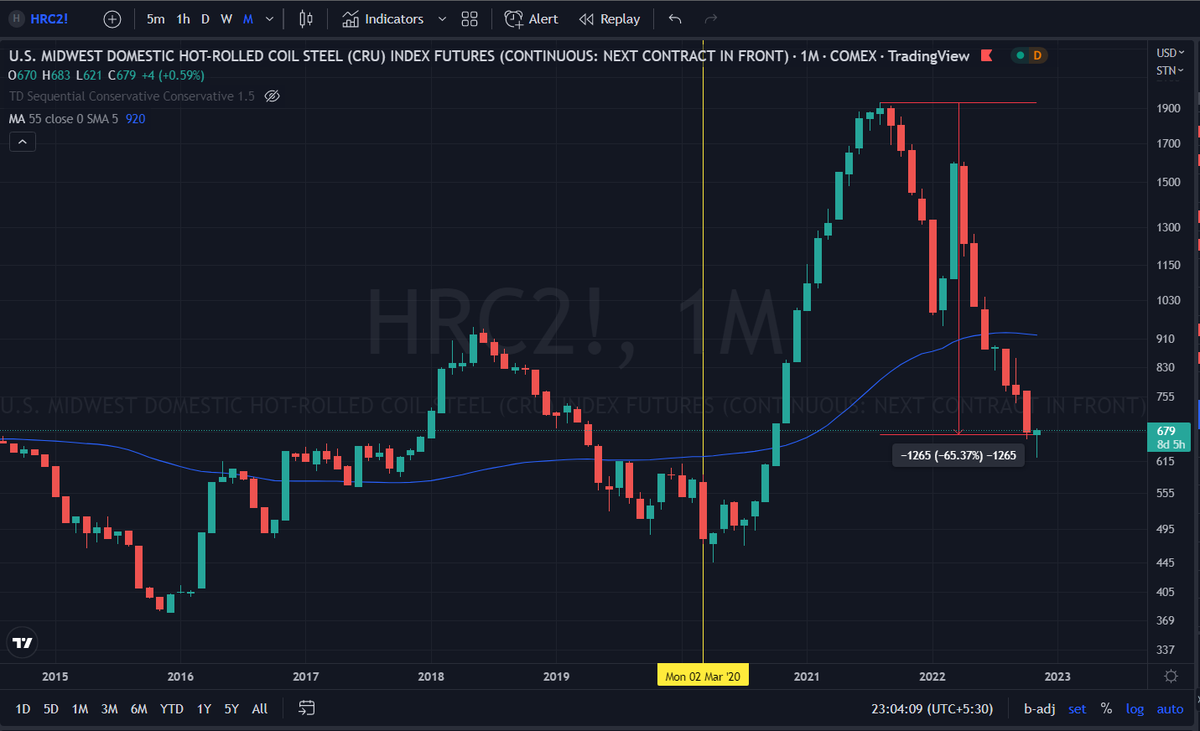1200x731 pixels.
Task: Toggle log scale mode
Action: tap(1135, 708)
